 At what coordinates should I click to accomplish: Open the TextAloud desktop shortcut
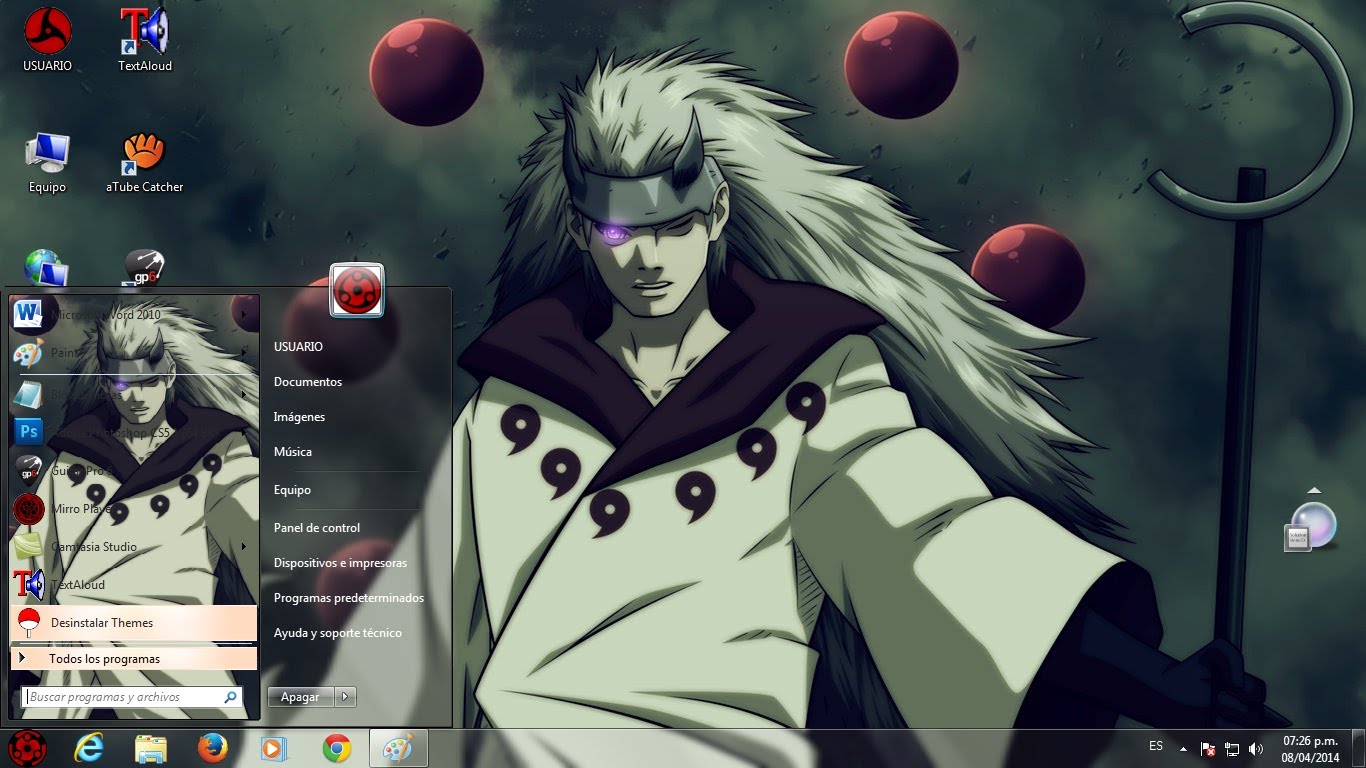(145, 39)
